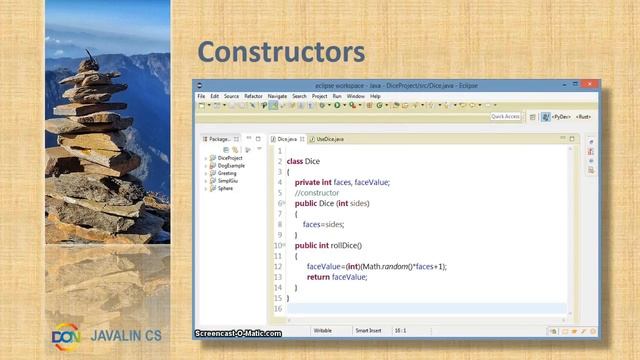
Task: Click the Debug bug icon in toolbar
Action: coord(322,106)
